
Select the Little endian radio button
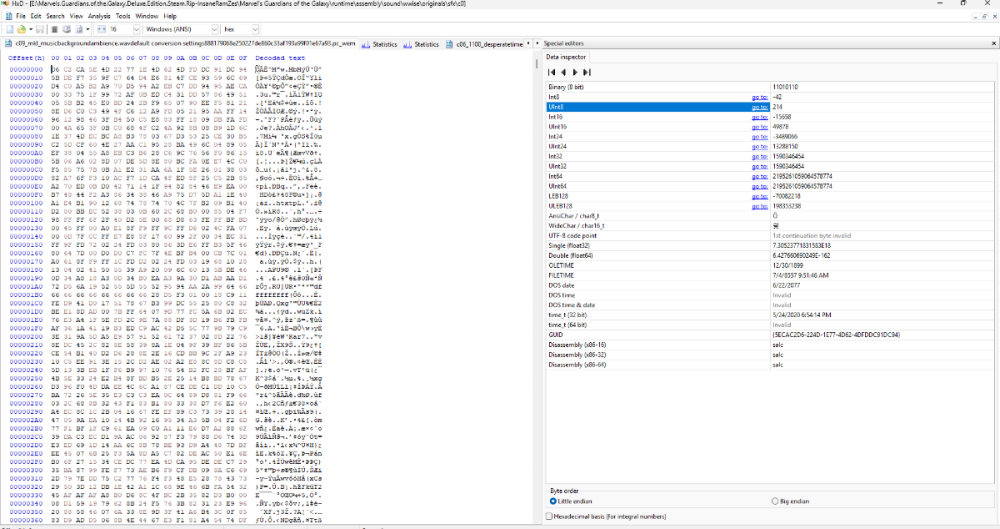pyautogui.click(x=553, y=502)
